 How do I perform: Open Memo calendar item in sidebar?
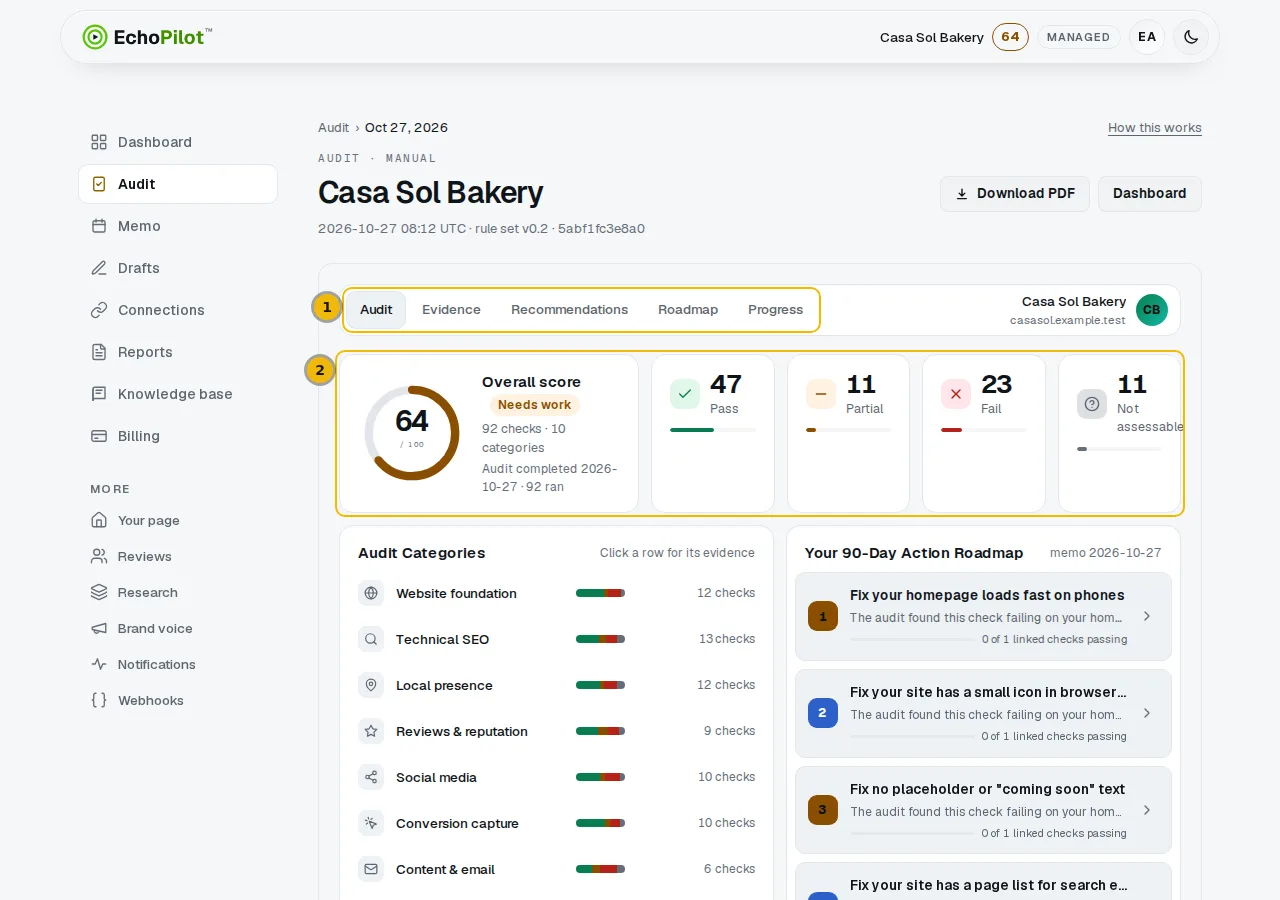pos(178,226)
